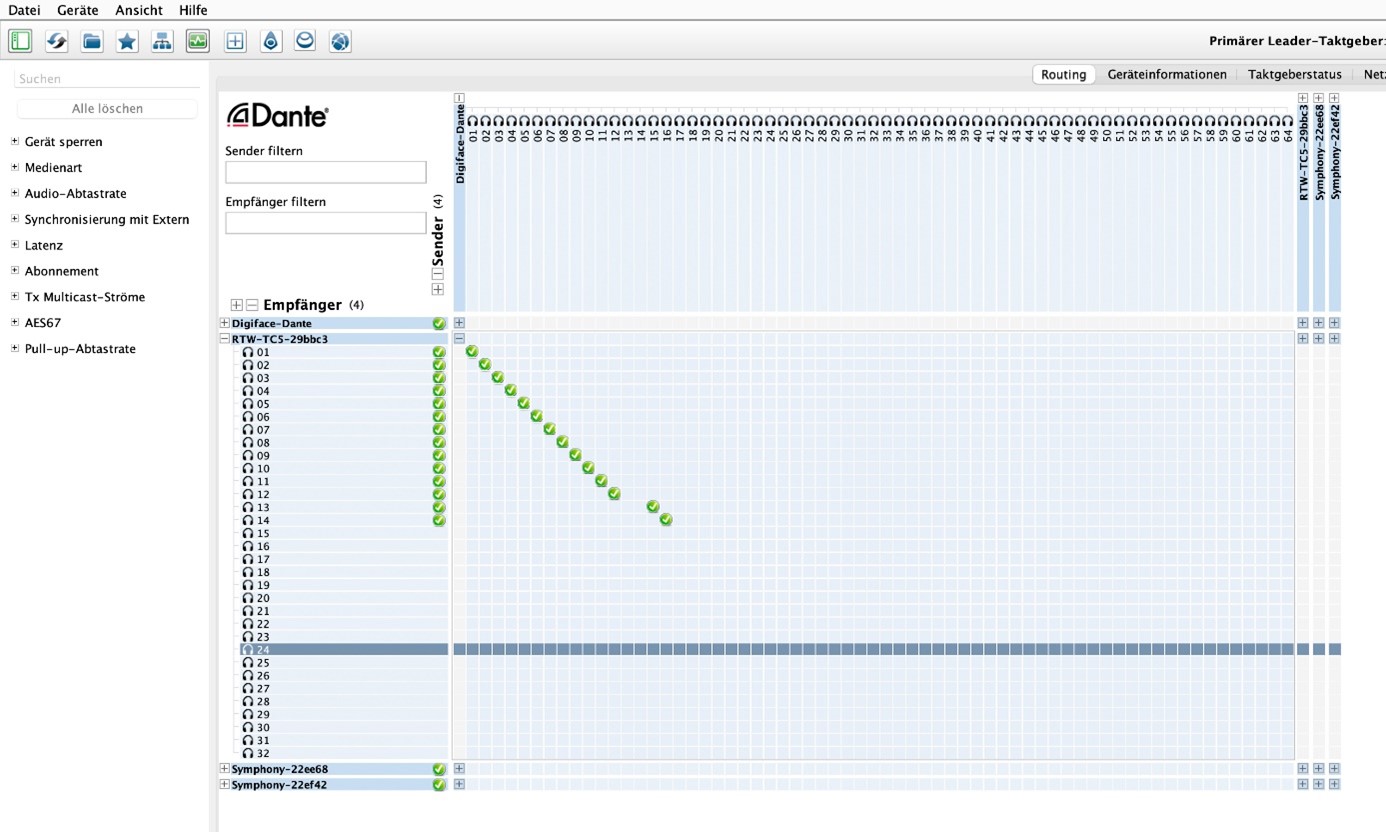Click status check next to receiver channel 01
1386x832 pixels.
click(x=439, y=352)
